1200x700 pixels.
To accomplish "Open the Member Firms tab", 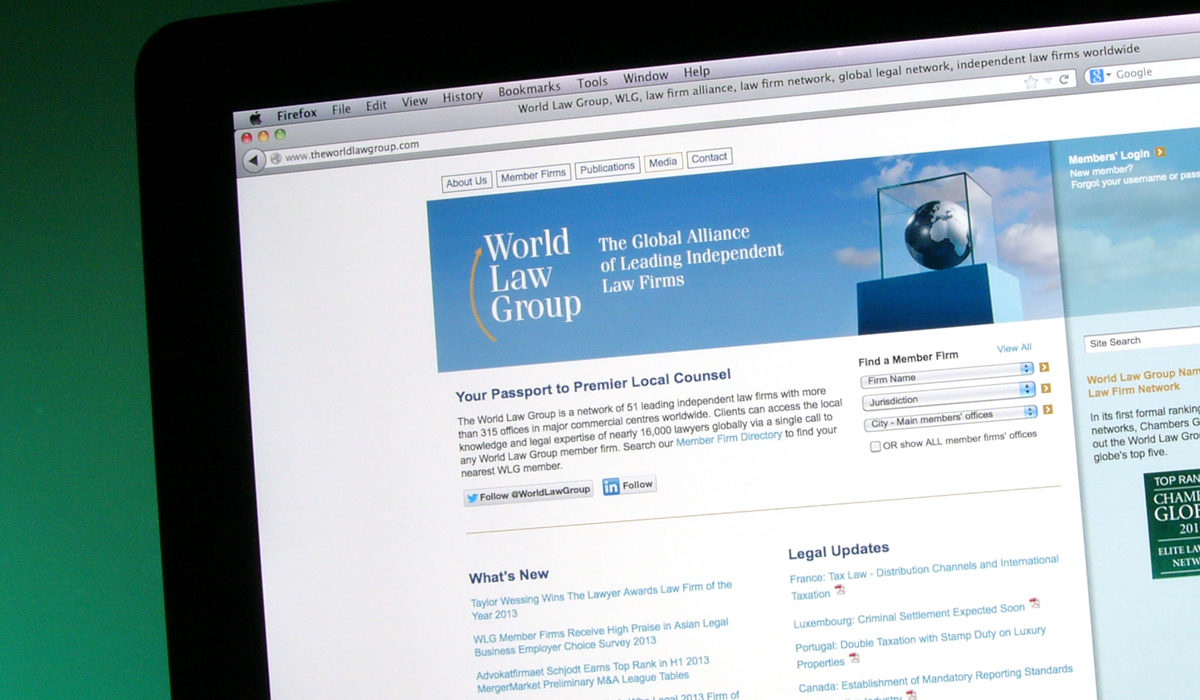I will [533, 175].
